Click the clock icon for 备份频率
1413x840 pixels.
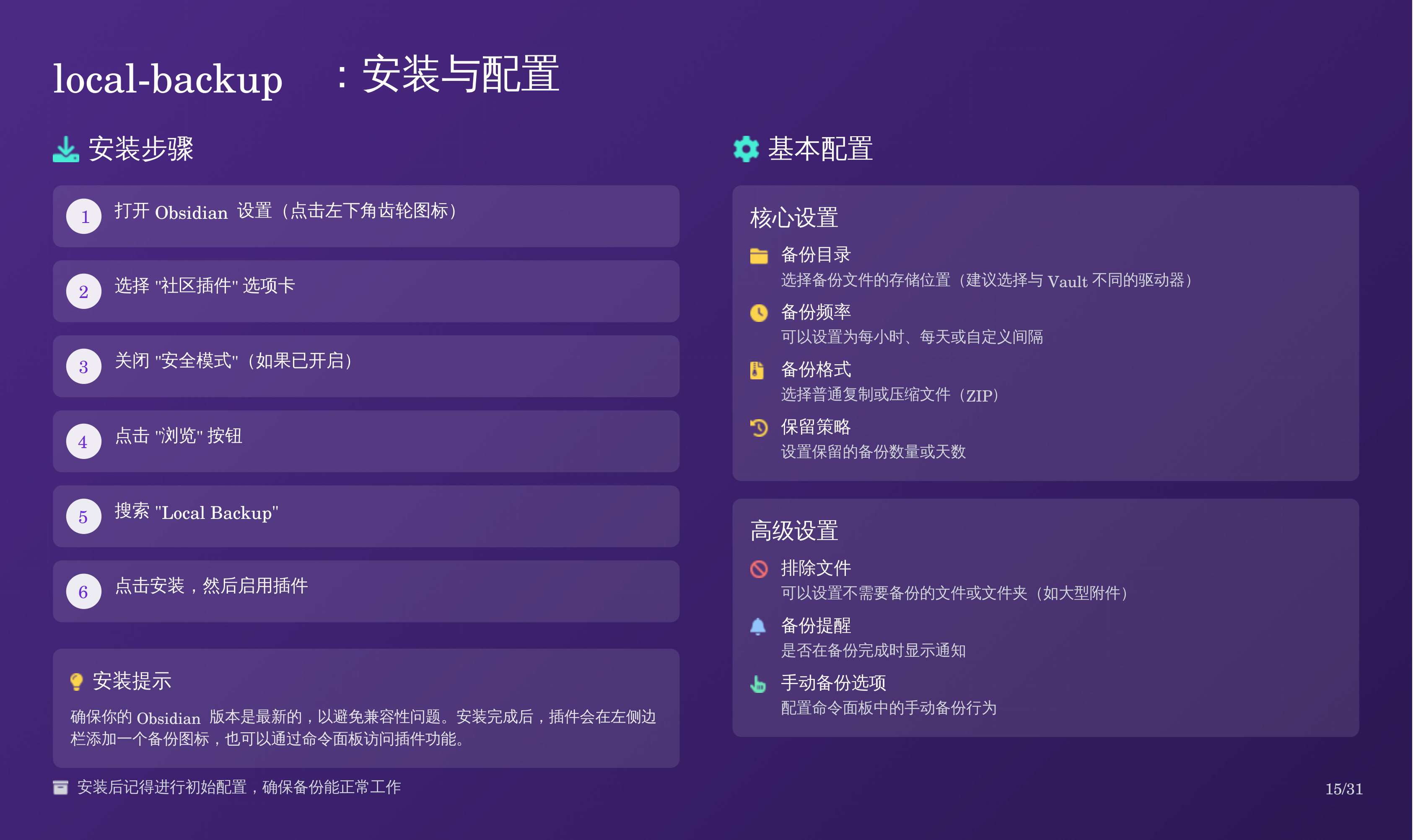759,313
